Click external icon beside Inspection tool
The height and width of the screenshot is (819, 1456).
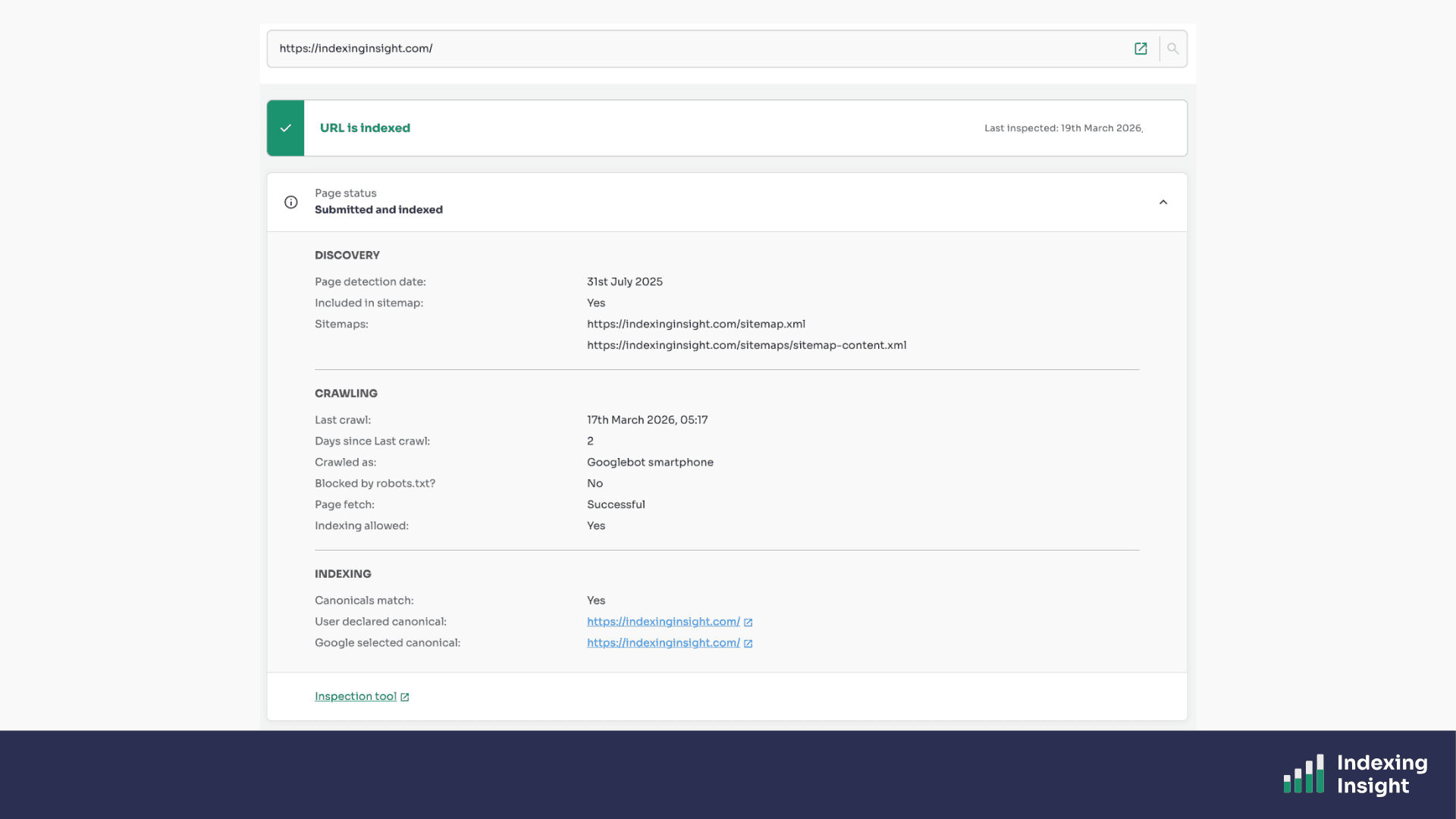pyautogui.click(x=405, y=697)
